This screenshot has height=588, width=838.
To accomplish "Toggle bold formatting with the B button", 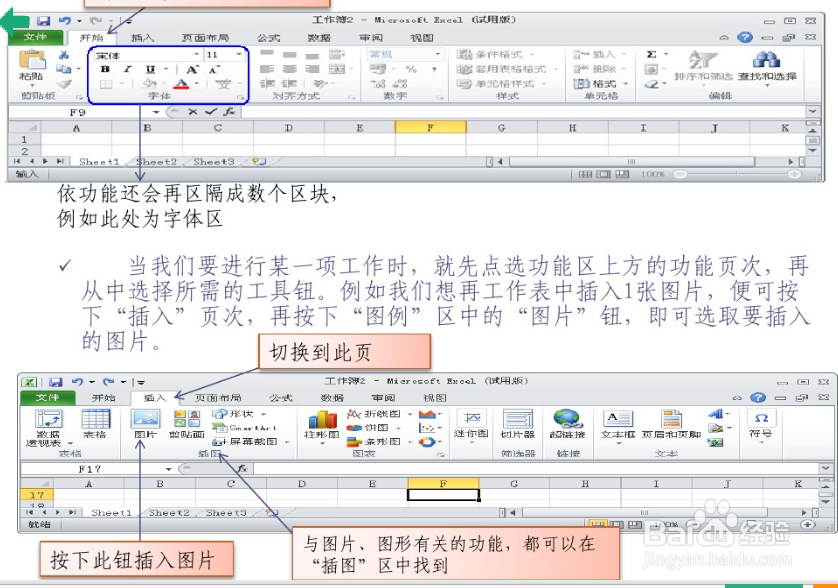I will click(x=105, y=68).
